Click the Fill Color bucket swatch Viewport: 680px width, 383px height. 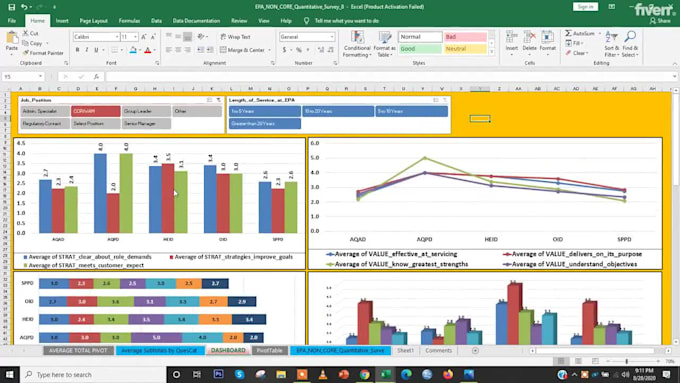click(x=133, y=50)
